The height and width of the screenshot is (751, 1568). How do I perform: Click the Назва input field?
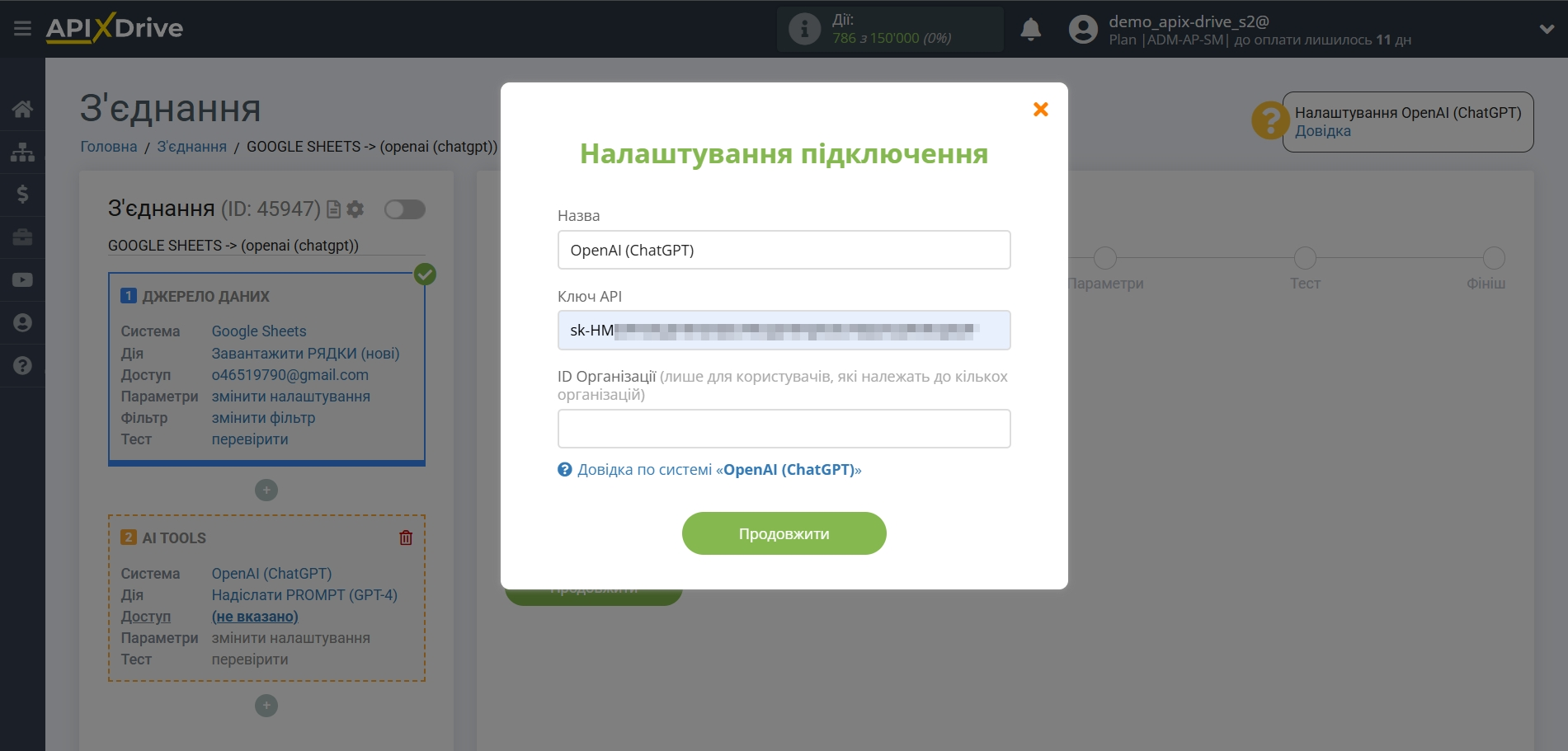tap(784, 250)
